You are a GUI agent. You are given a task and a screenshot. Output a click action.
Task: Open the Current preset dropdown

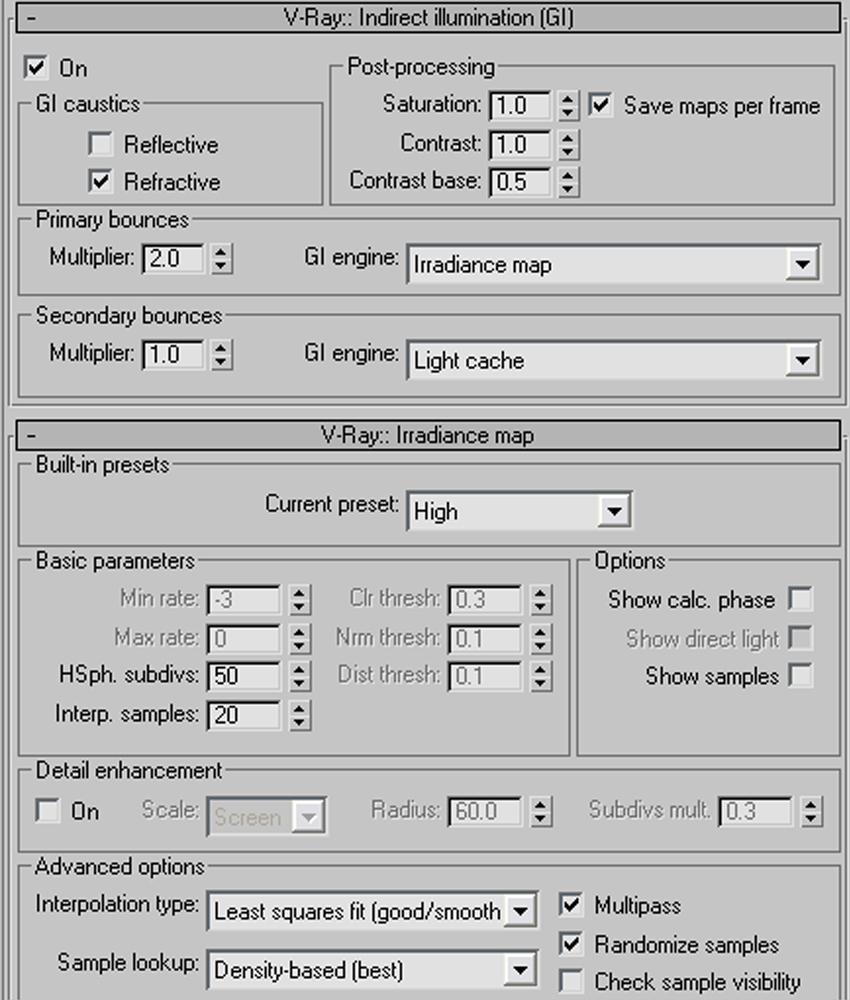point(613,511)
